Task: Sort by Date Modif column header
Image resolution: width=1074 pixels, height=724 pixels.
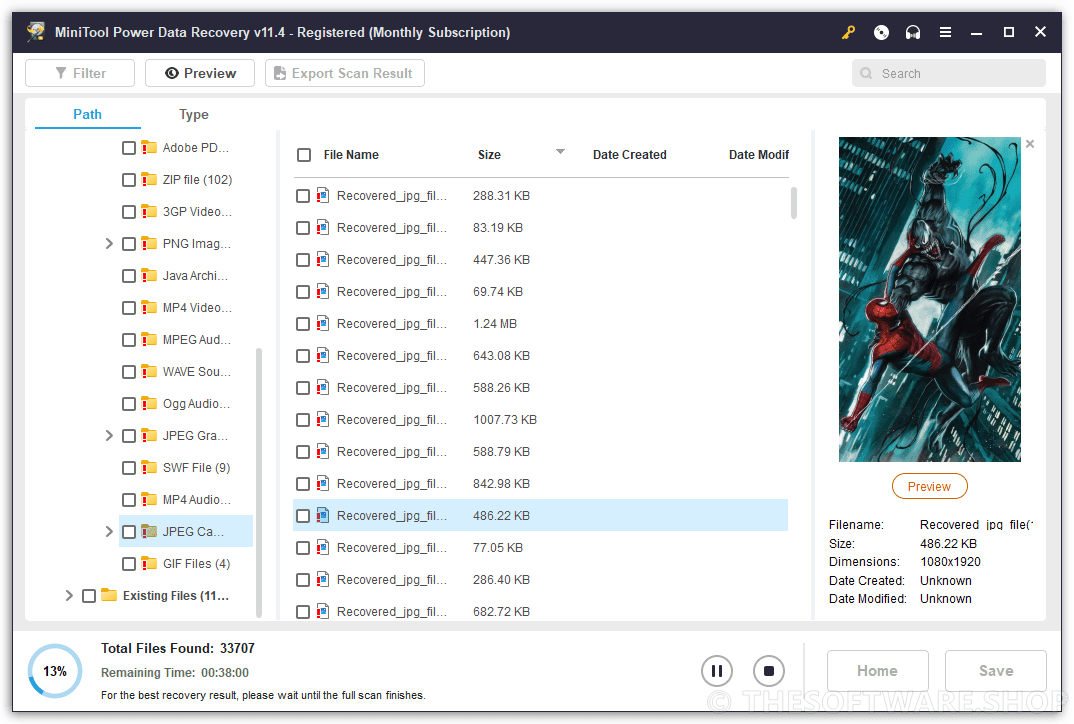Action: tap(759, 155)
